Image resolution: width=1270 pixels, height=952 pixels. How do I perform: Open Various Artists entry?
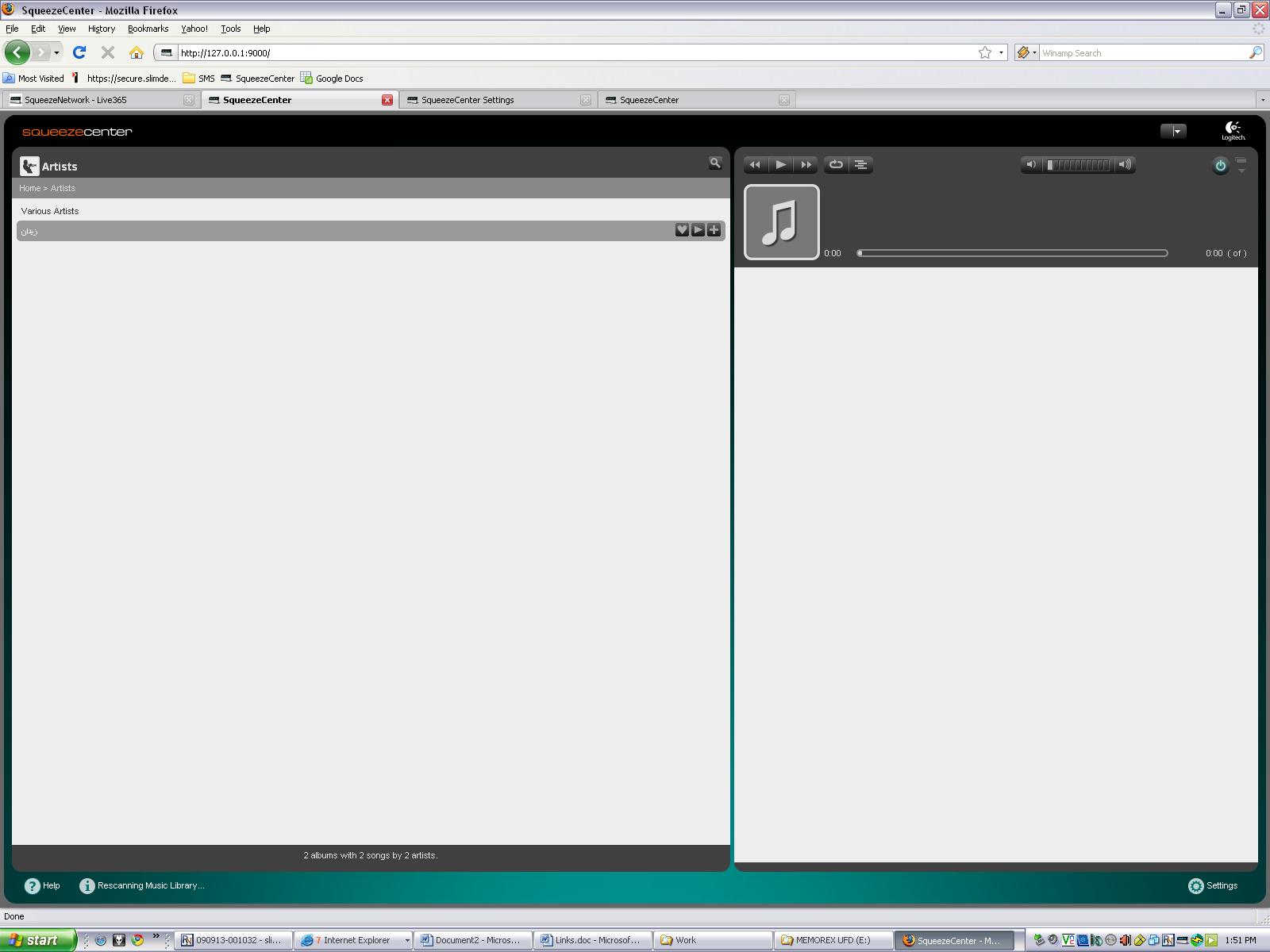coord(50,211)
